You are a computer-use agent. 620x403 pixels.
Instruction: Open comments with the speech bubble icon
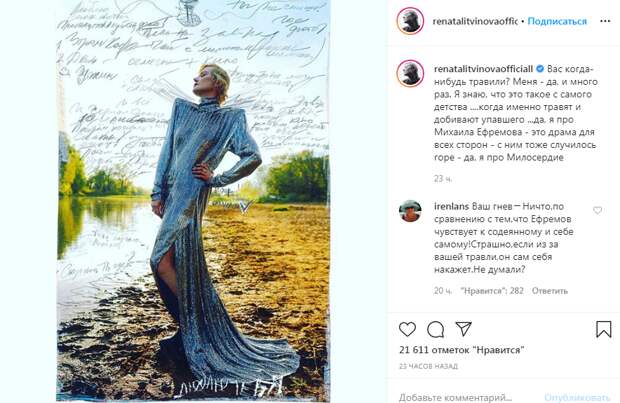[x=435, y=329]
